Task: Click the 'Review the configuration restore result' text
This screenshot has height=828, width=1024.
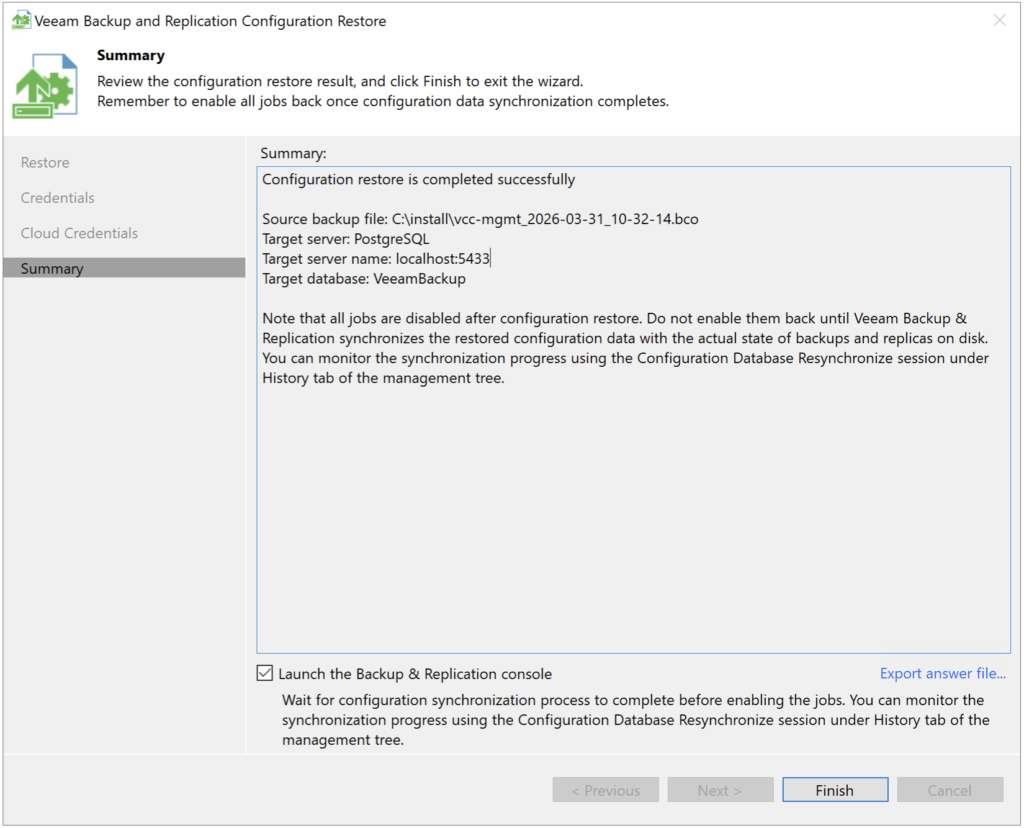Action: 340,81
